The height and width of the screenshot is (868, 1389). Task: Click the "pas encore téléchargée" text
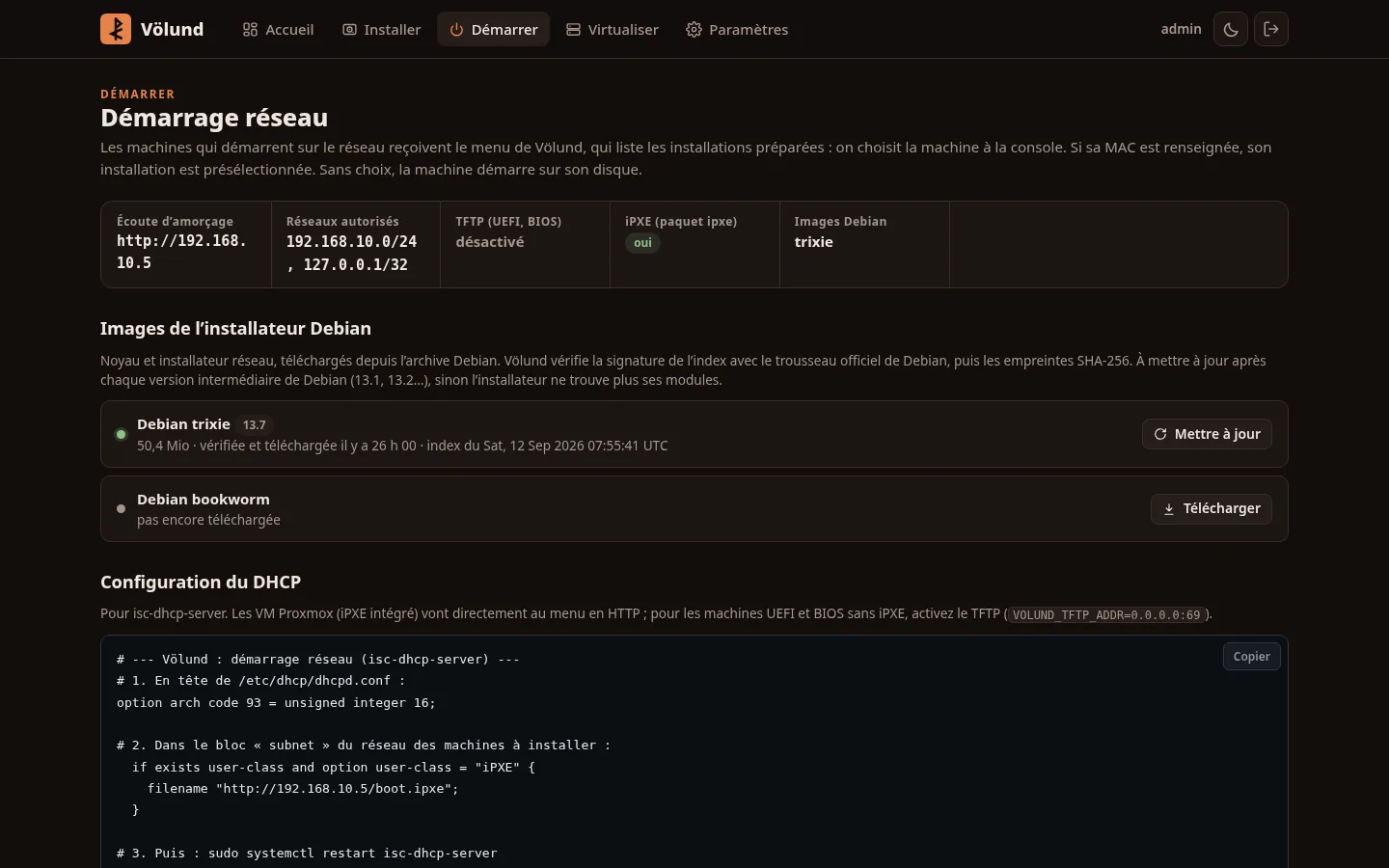tap(208, 520)
